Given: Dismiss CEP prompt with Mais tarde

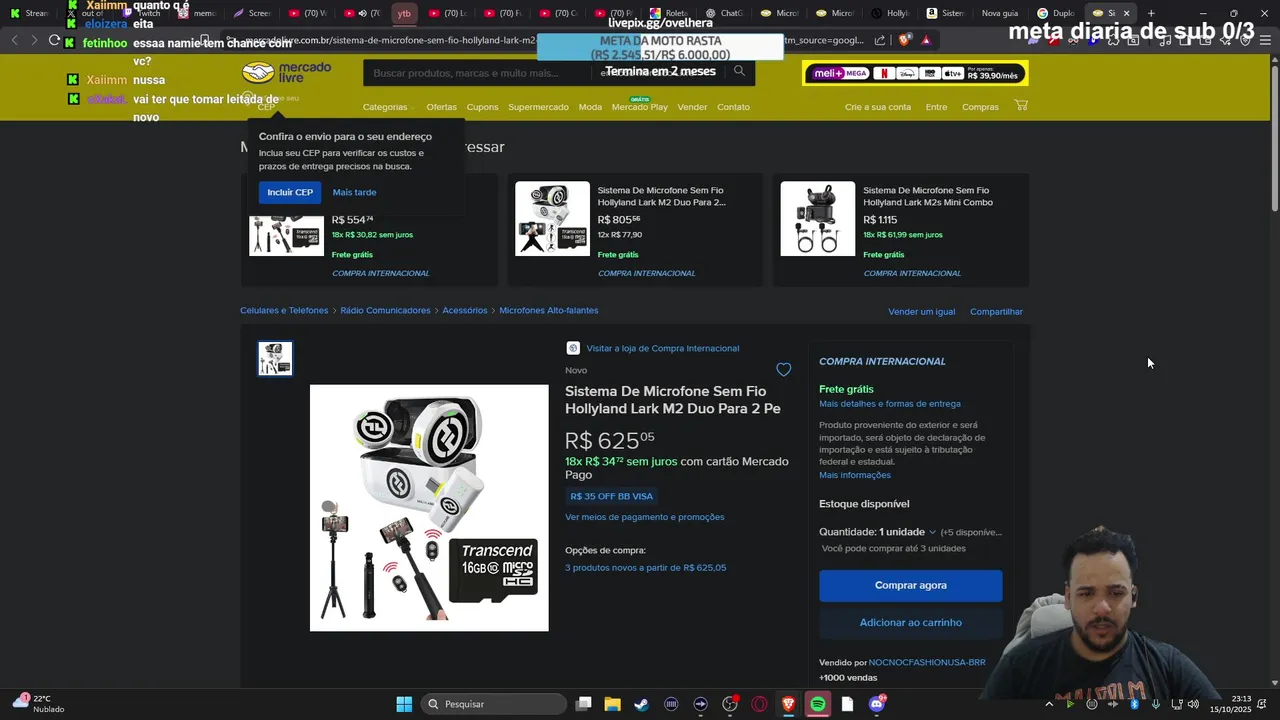Looking at the screenshot, I should point(354,192).
